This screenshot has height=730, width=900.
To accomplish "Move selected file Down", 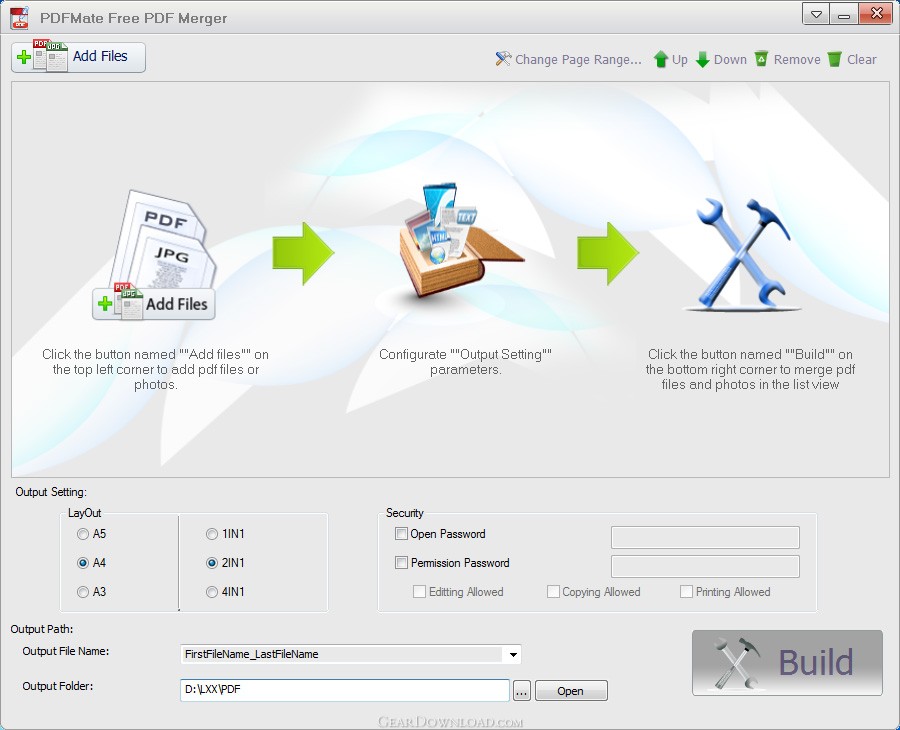I will (x=721, y=59).
